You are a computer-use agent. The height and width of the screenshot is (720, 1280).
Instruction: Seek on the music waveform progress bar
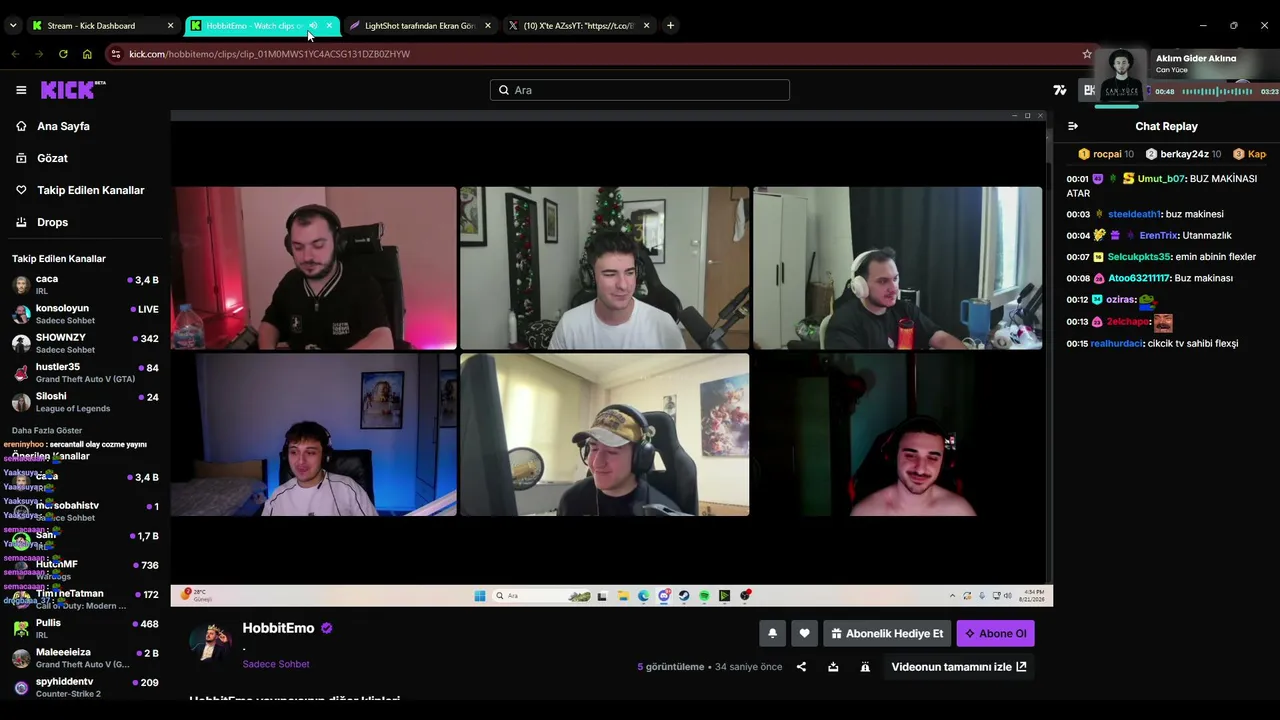coord(1216,91)
